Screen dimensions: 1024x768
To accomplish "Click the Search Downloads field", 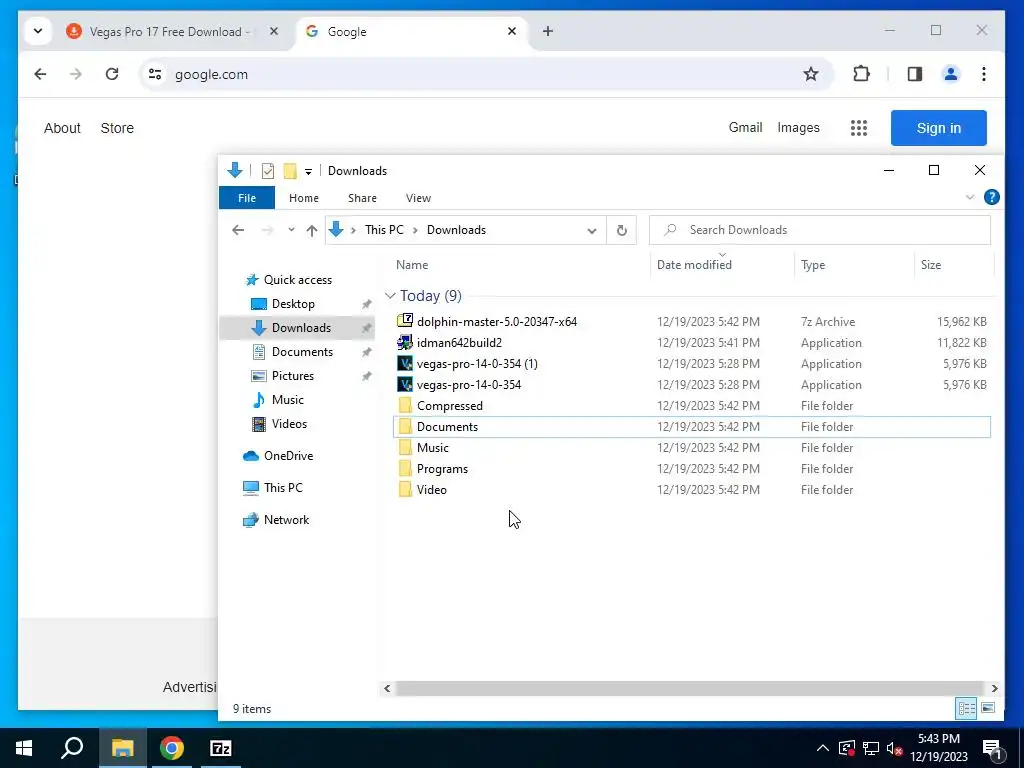I will click(x=820, y=230).
